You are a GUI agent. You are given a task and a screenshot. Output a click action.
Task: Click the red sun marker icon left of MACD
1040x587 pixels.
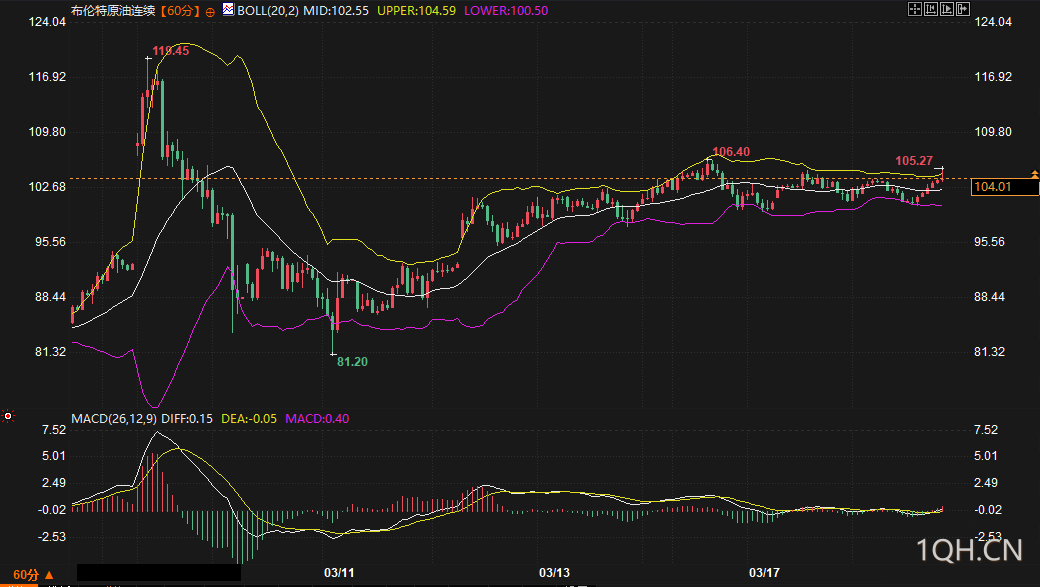tap(8, 416)
